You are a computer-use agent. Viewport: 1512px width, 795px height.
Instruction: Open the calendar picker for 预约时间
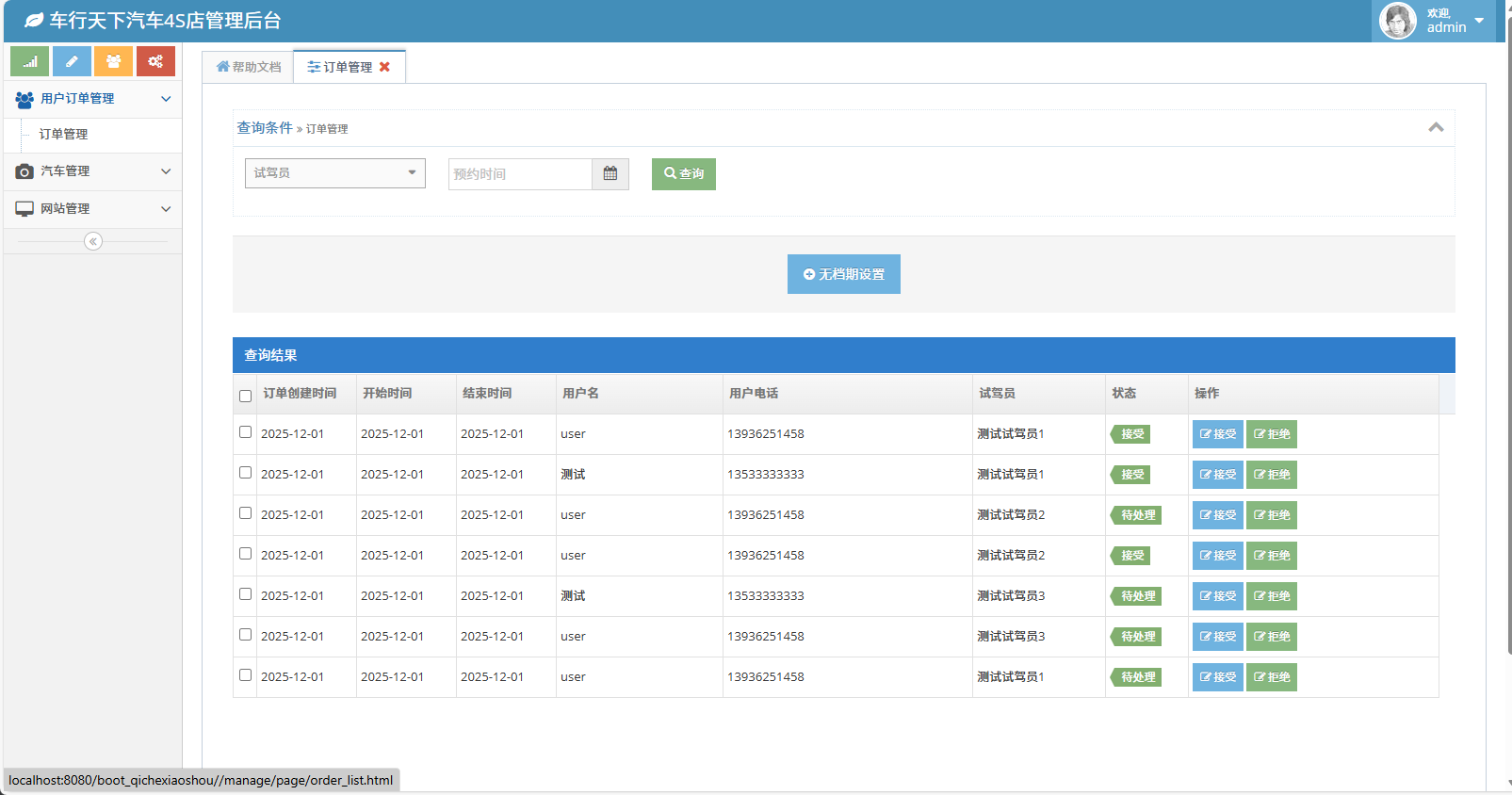click(x=610, y=174)
